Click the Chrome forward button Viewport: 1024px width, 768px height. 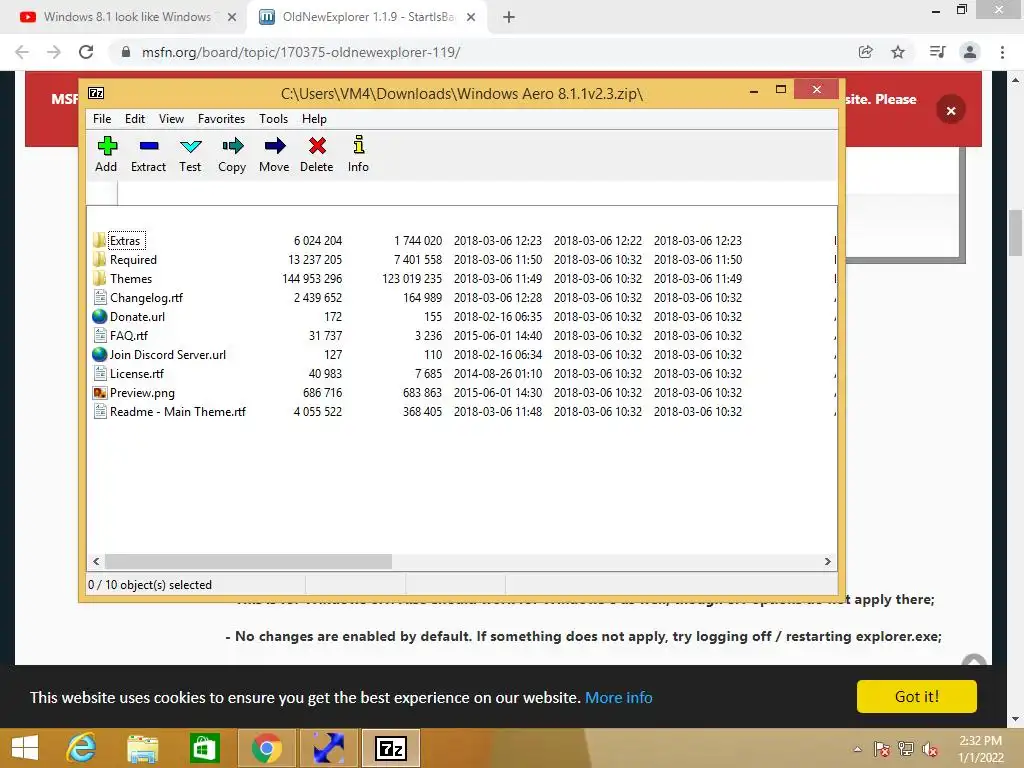point(54,52)
